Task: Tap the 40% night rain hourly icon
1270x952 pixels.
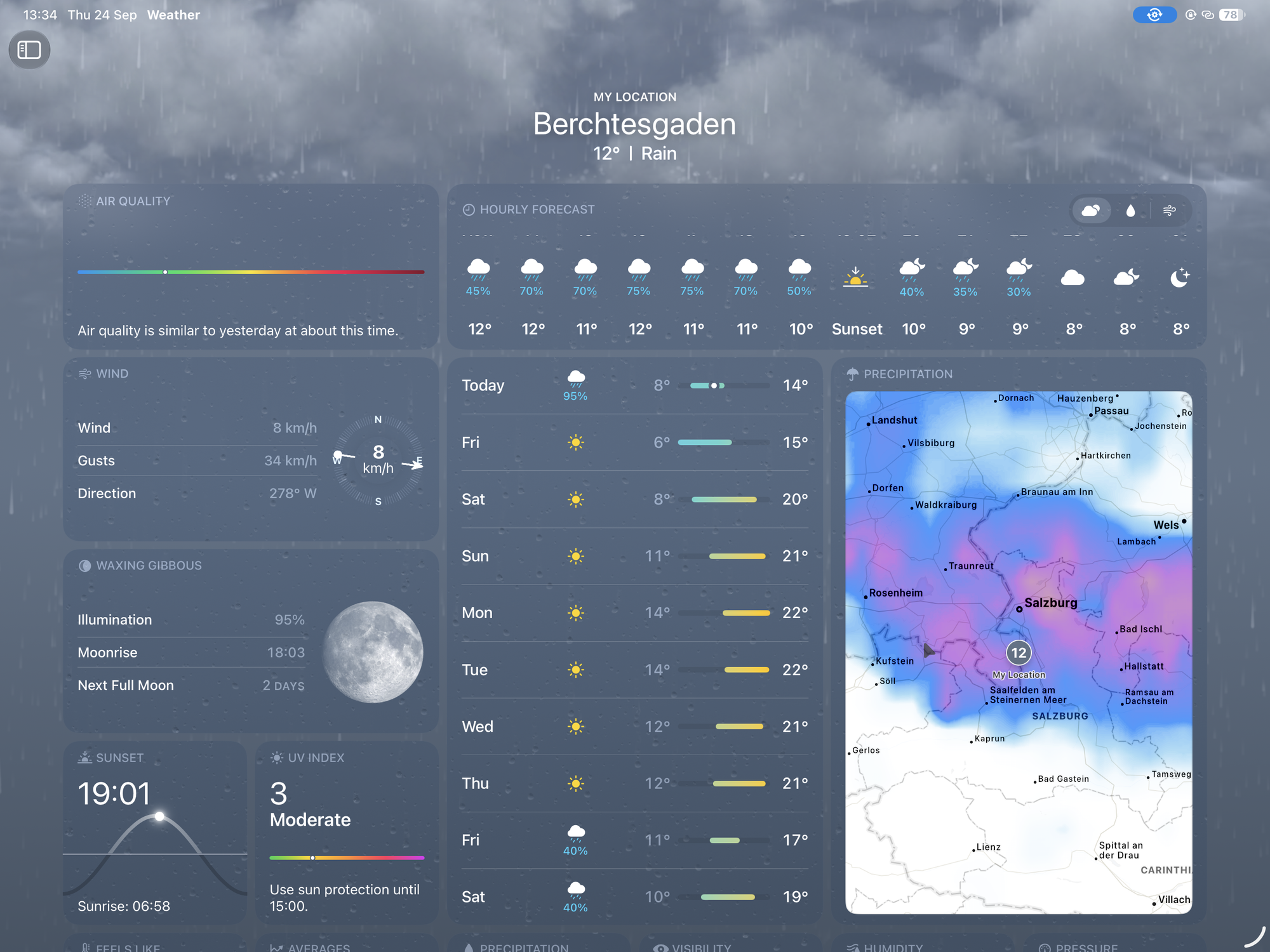Action: [912, 270]
